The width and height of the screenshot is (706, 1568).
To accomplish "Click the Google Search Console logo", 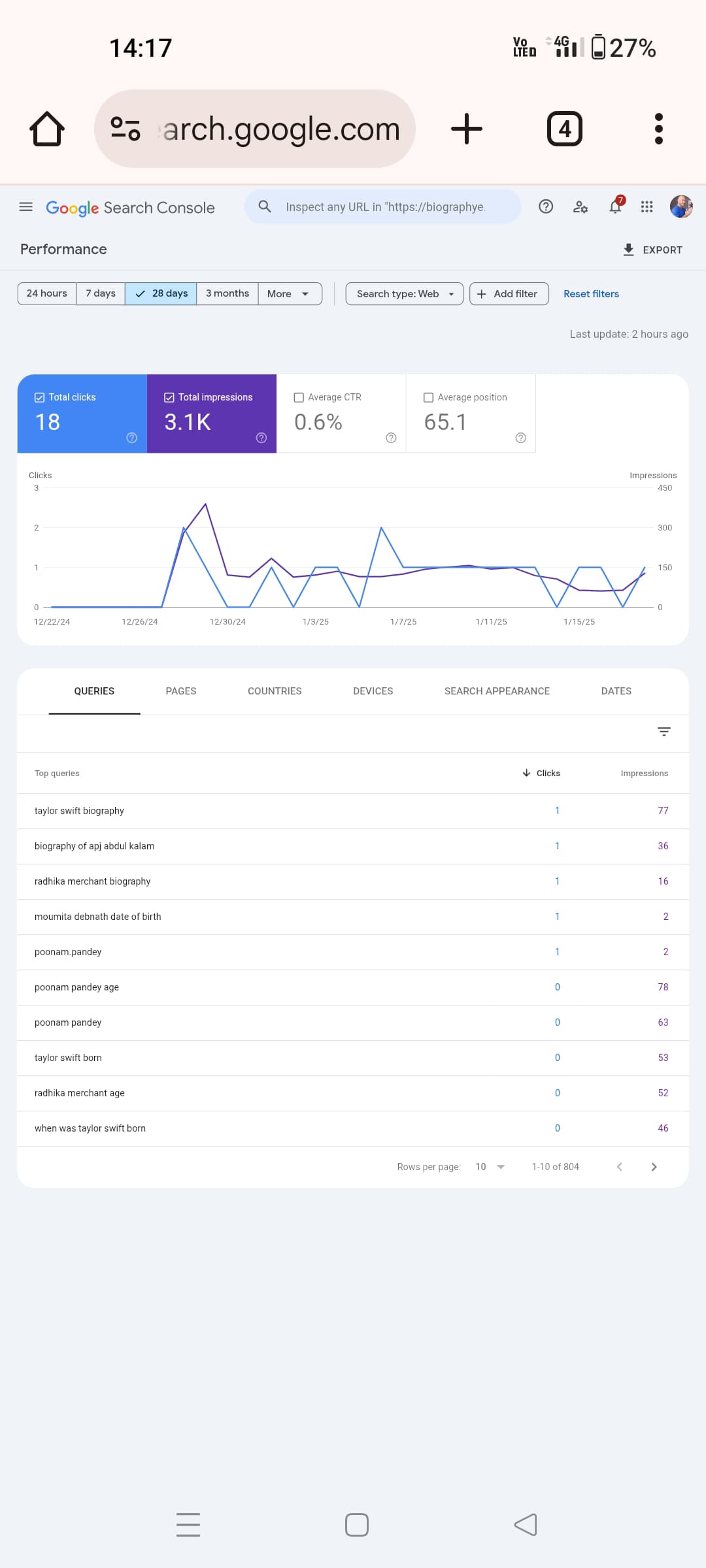I will click(x=130, y=208).
